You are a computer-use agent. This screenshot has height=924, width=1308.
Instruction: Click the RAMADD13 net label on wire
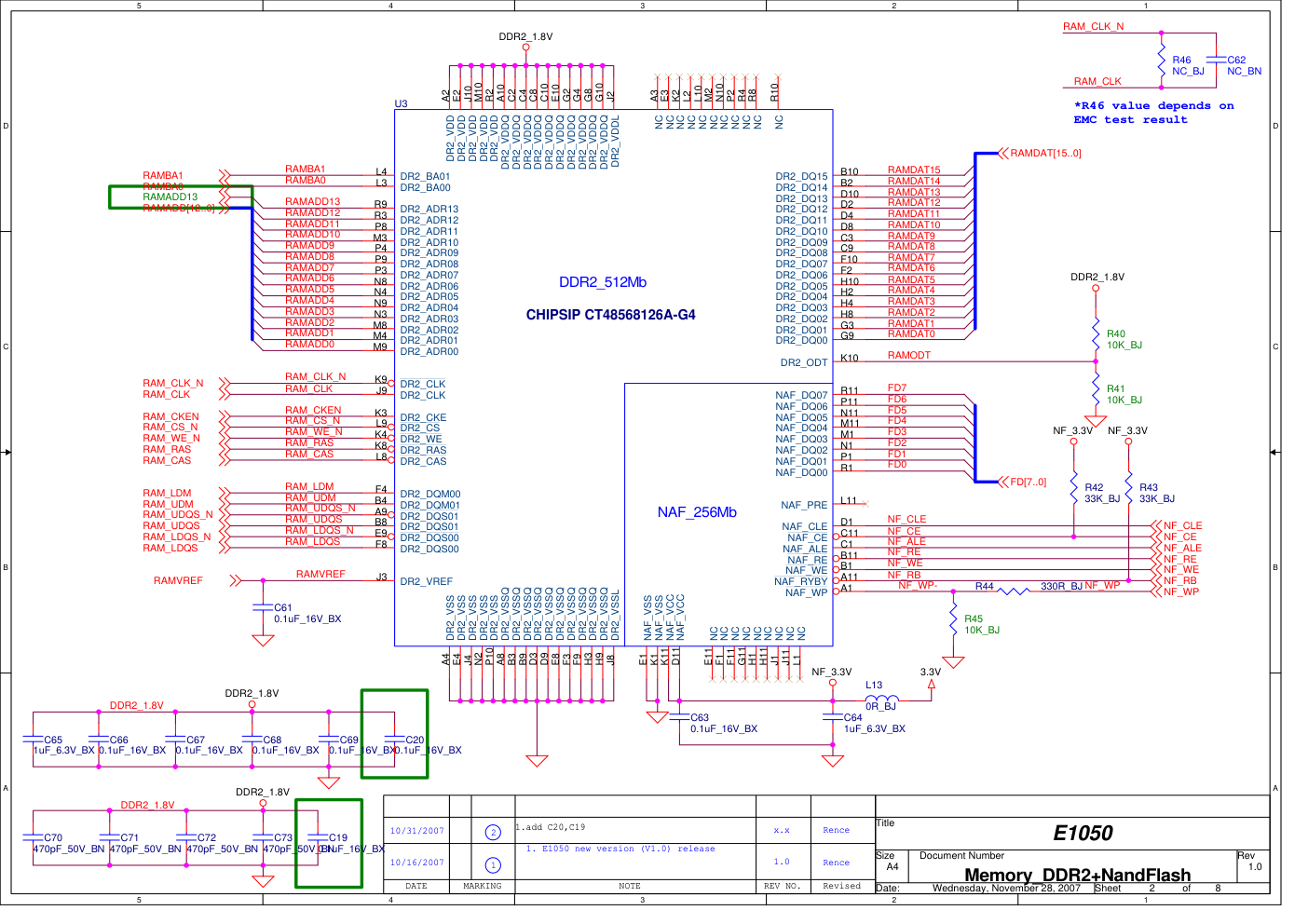(x=312, y=201)
